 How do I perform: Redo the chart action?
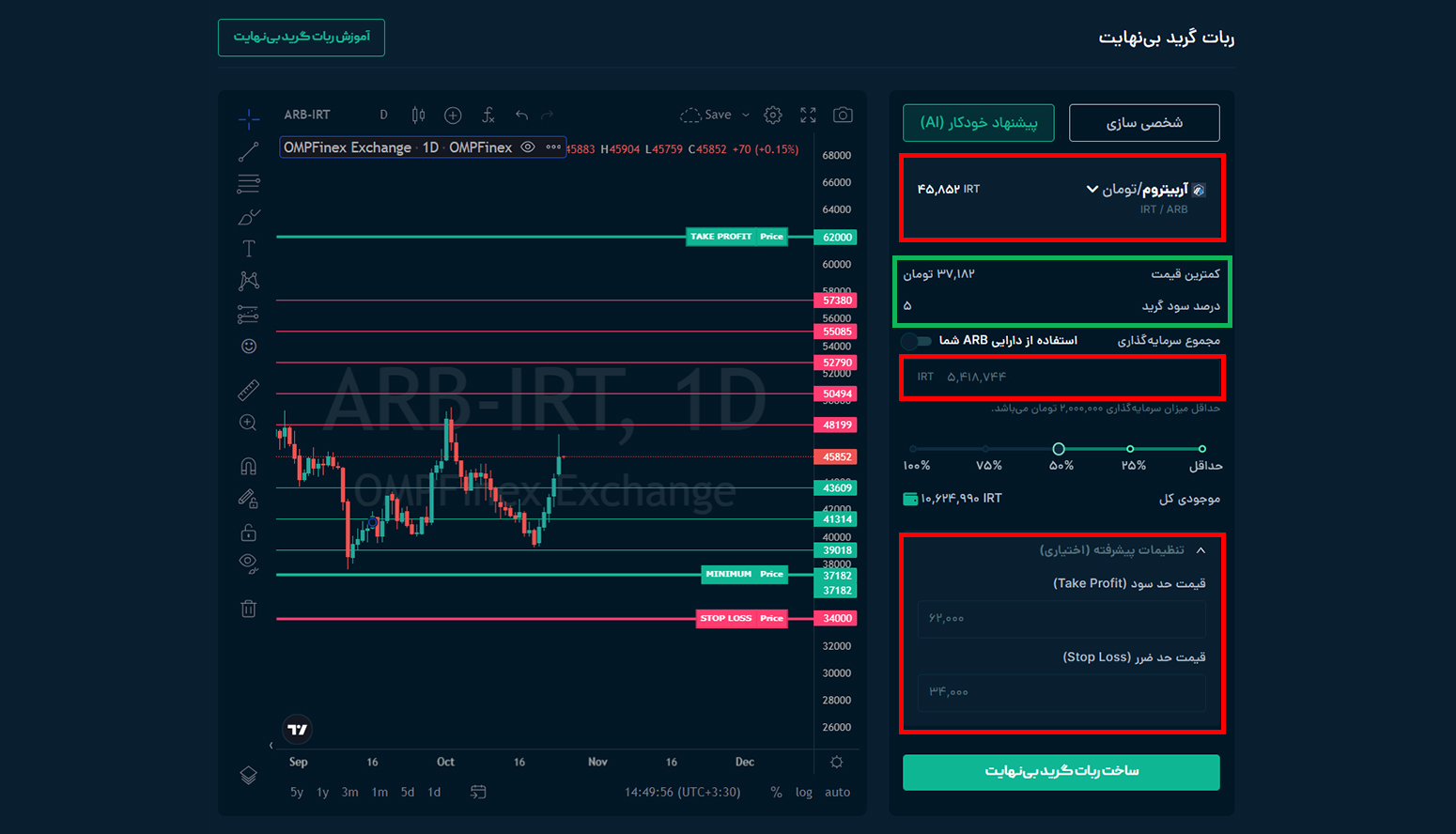point(548,115)
